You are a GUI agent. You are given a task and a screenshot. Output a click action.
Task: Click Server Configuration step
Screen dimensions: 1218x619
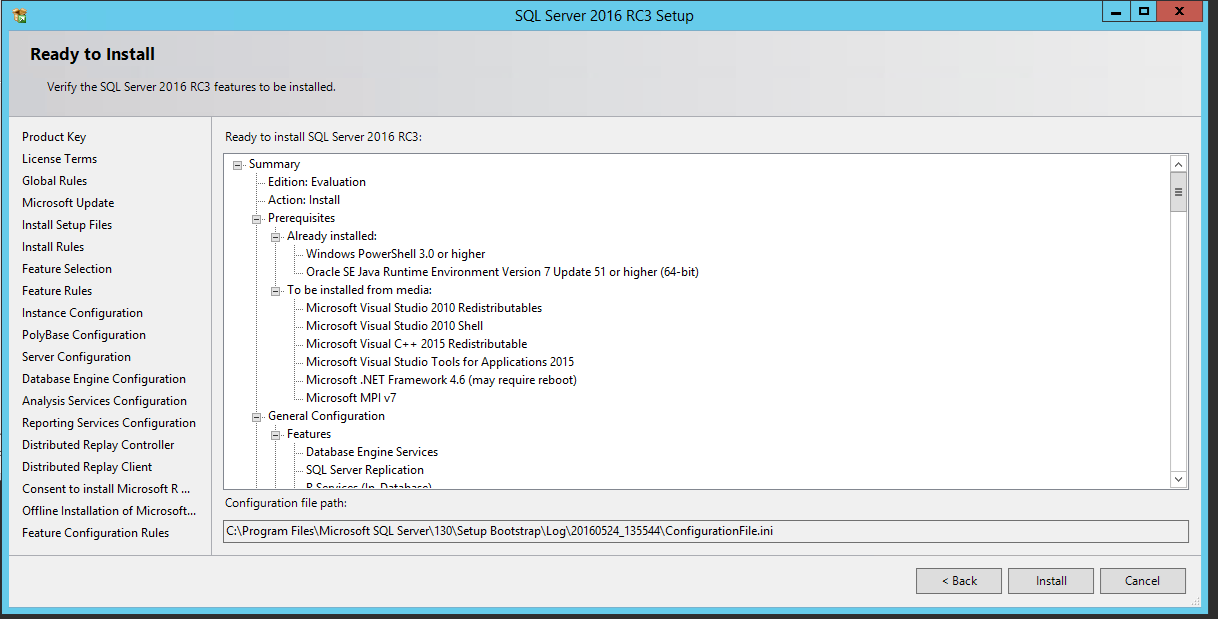77,357
